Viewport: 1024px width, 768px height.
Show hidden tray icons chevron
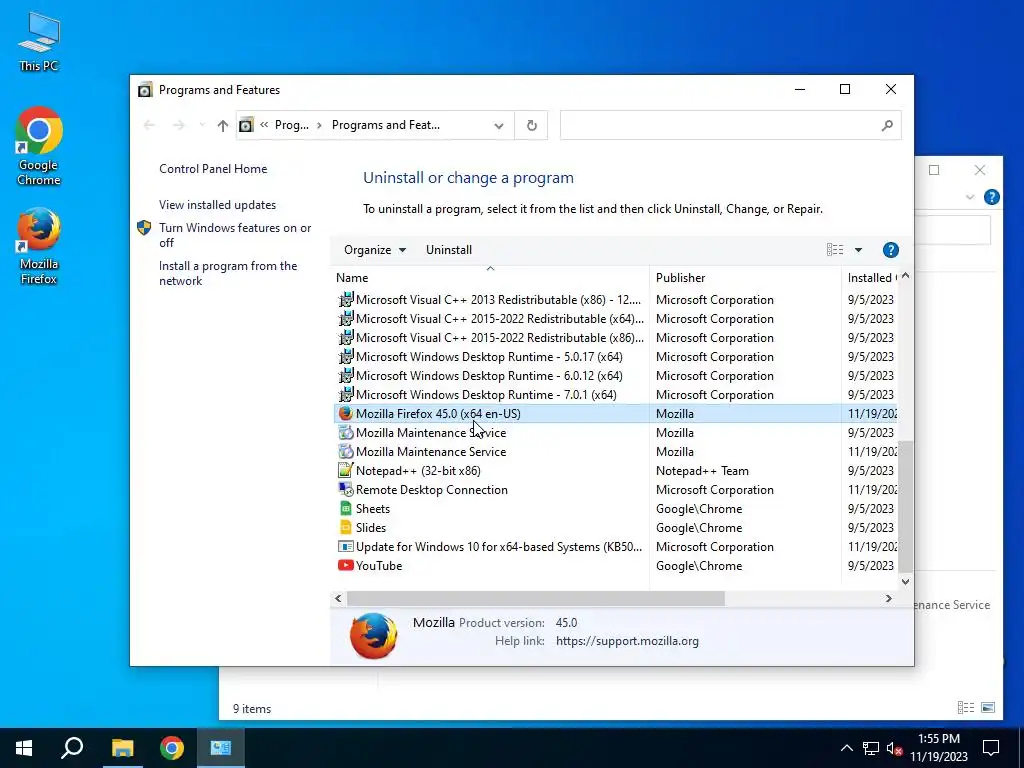[x=846, y=748]
